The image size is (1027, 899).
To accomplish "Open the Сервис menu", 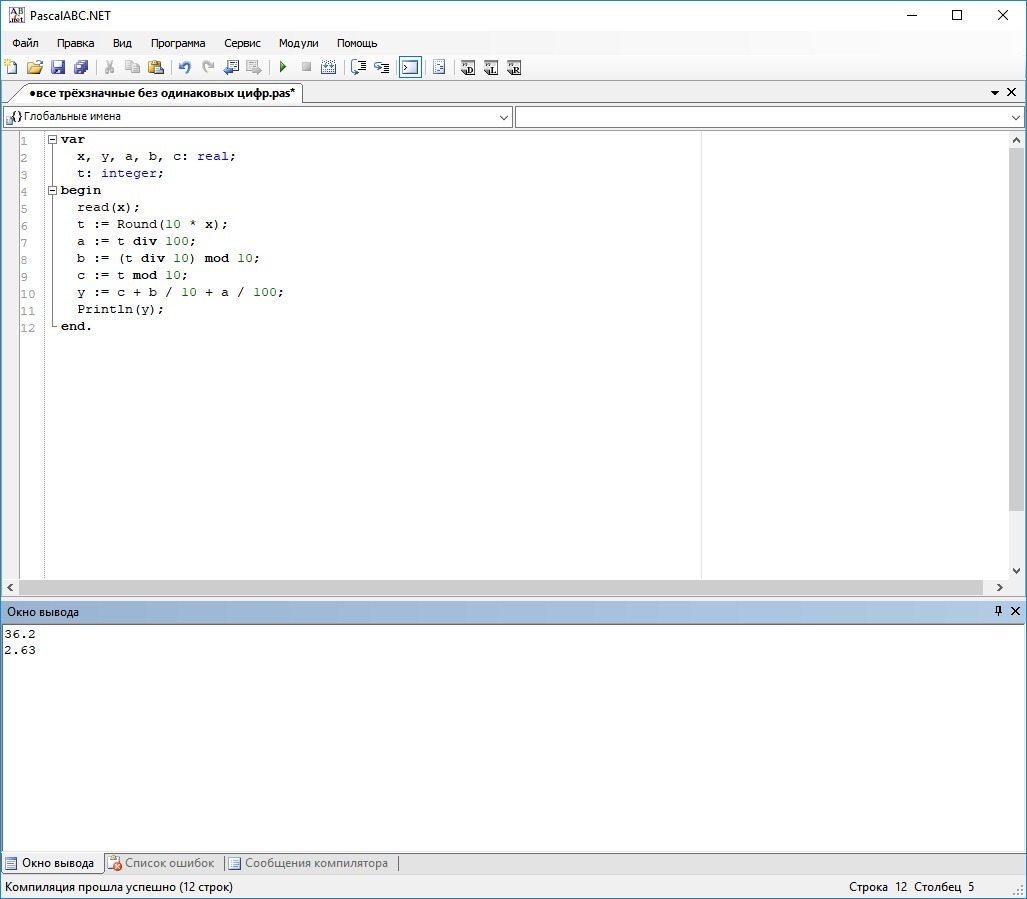I will [x=242, y=43].
